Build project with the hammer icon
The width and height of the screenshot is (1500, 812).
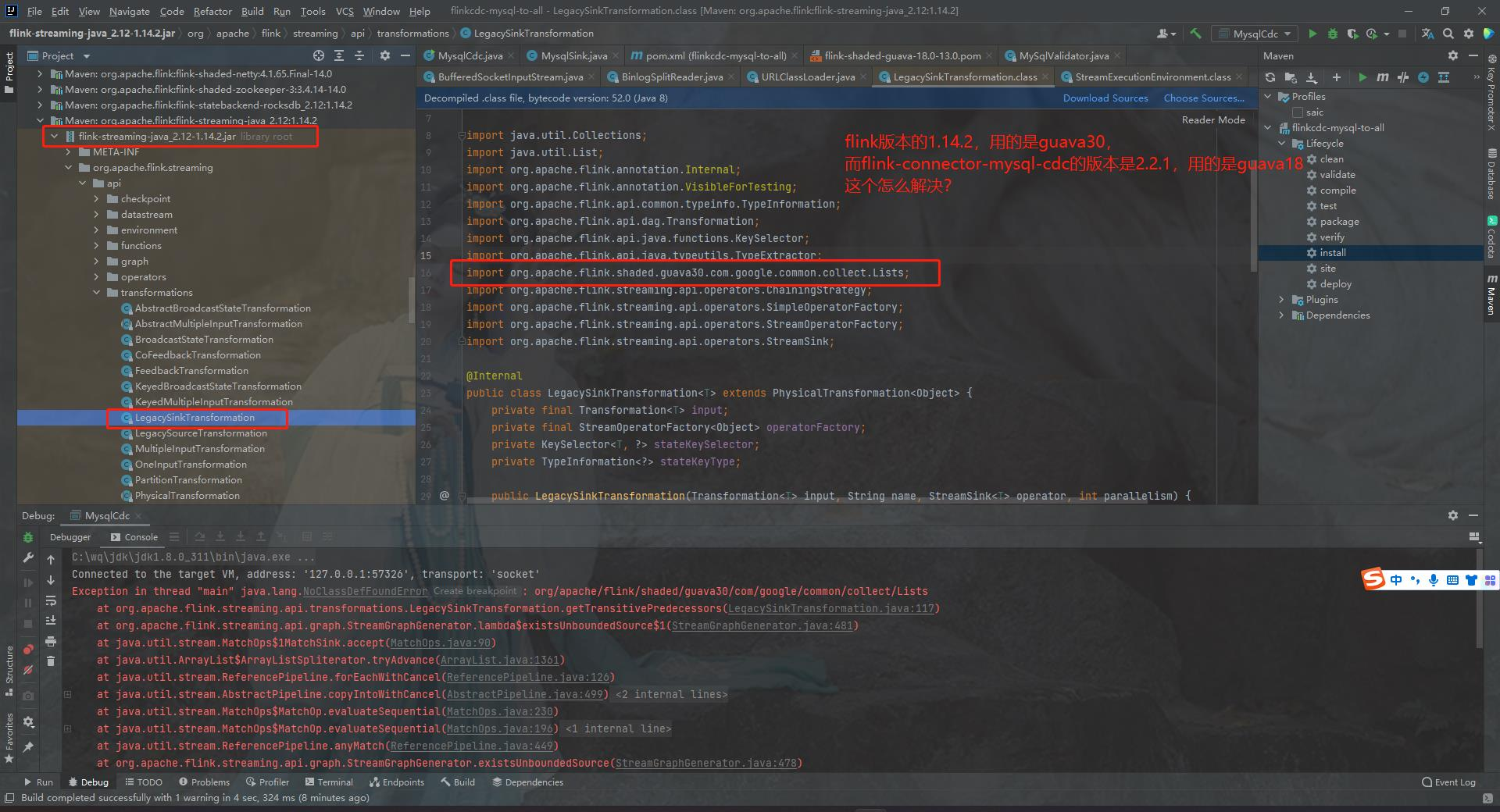tap(1195, 34)
